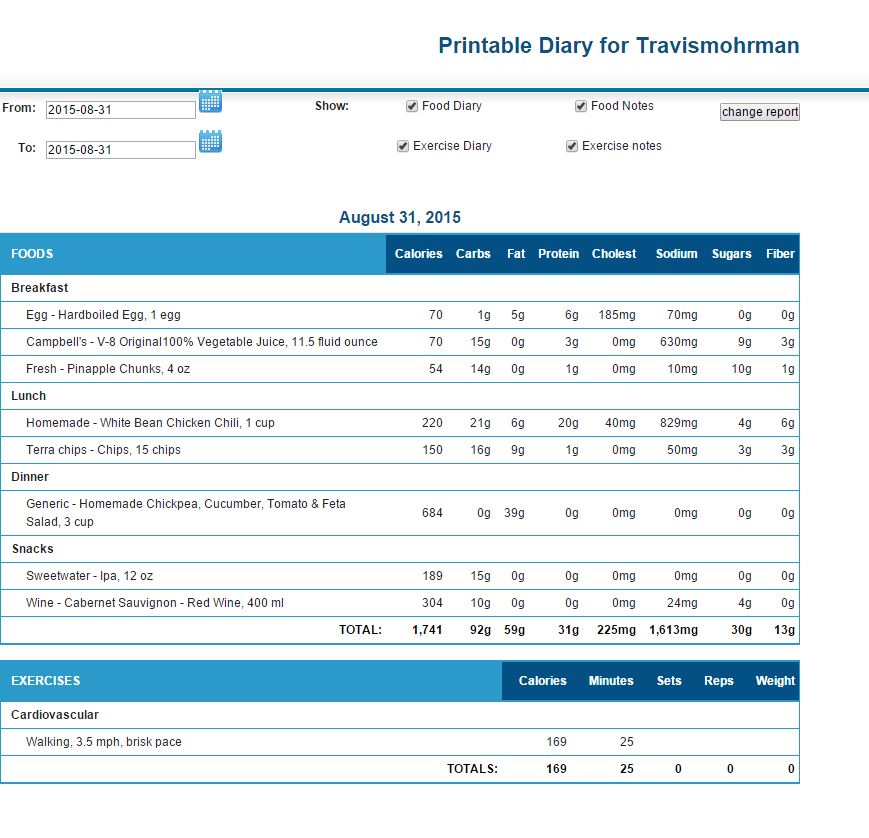Select the Cabernet Sauvignon Red Wine entry
Screen dimensions: 869x838
pyautogui.click(x=154, y=603)
